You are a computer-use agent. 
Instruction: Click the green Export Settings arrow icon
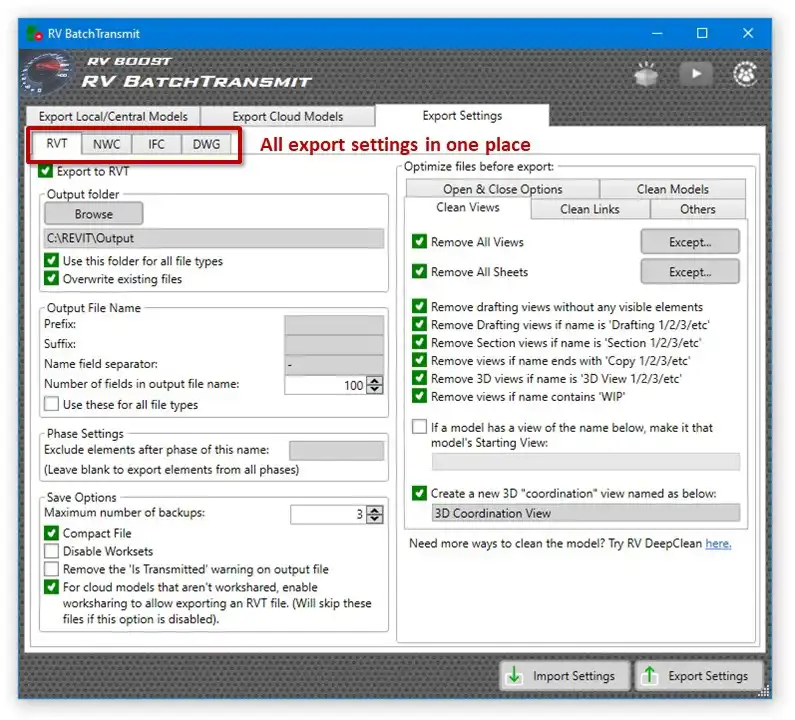(649, 676)
